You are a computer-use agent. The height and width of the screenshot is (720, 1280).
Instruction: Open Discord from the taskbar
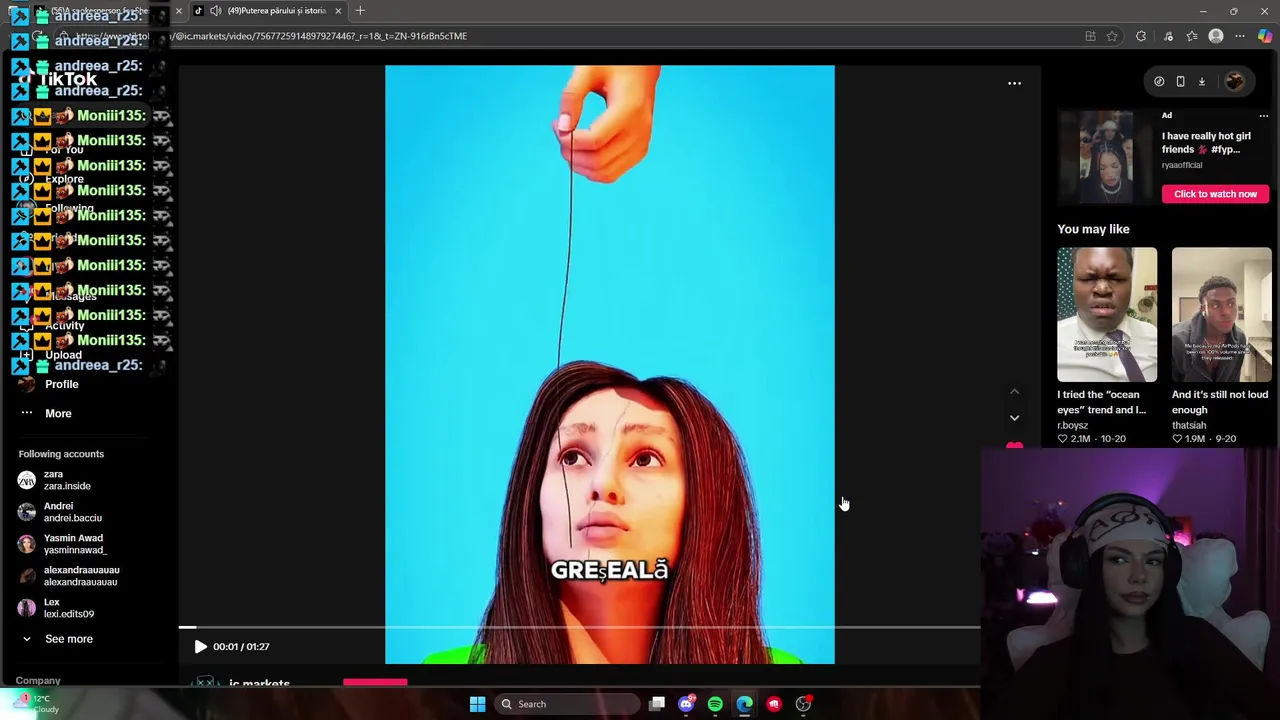click(x=686, y=704)
